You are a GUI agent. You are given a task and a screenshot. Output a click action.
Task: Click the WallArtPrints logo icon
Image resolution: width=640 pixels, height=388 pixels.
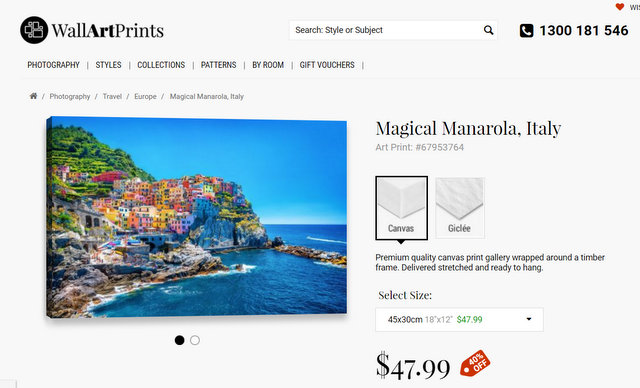pos(34,30)
